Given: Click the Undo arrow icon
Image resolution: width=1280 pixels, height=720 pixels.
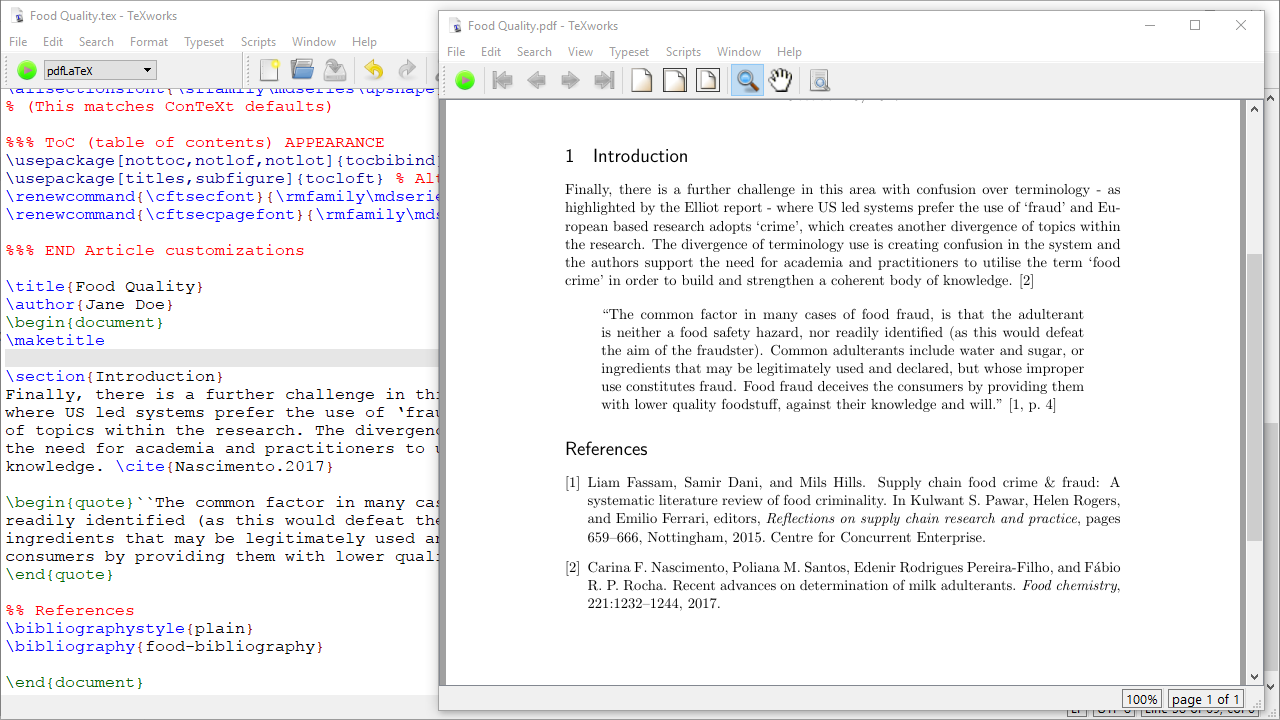Looking at the screenshot, I should pyautogui.click(x=373, y=70).
